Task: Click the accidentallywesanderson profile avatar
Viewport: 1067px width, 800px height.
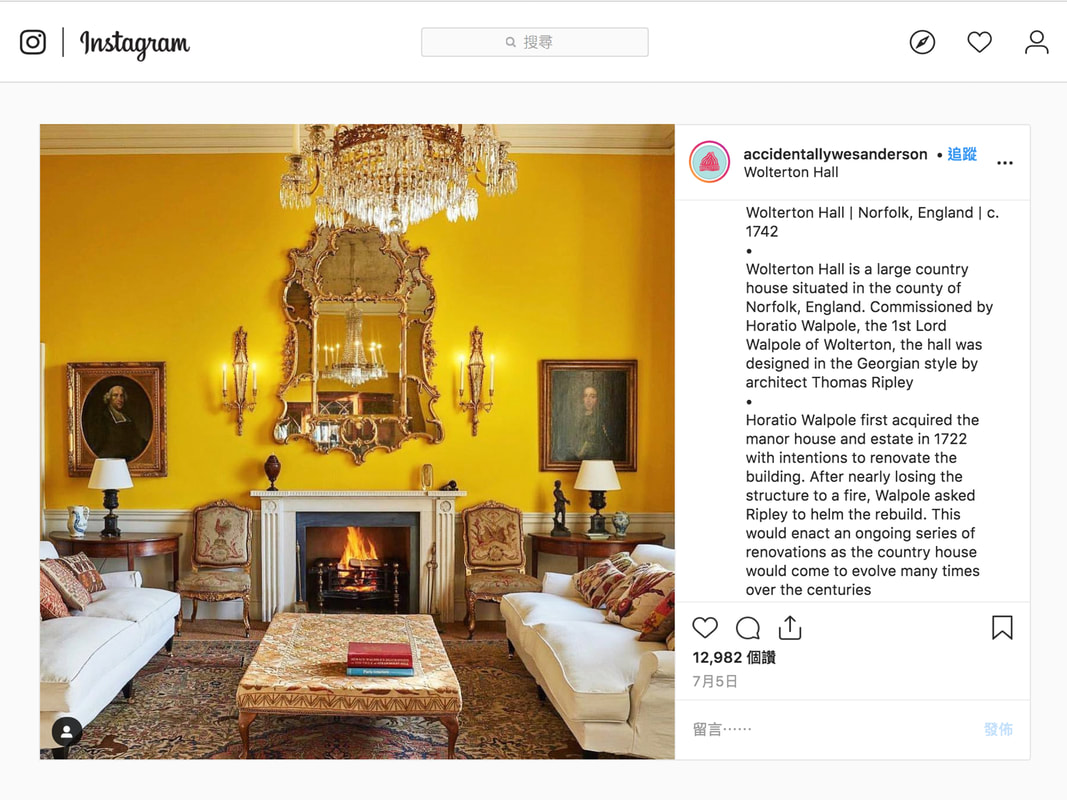Action: 709,162
